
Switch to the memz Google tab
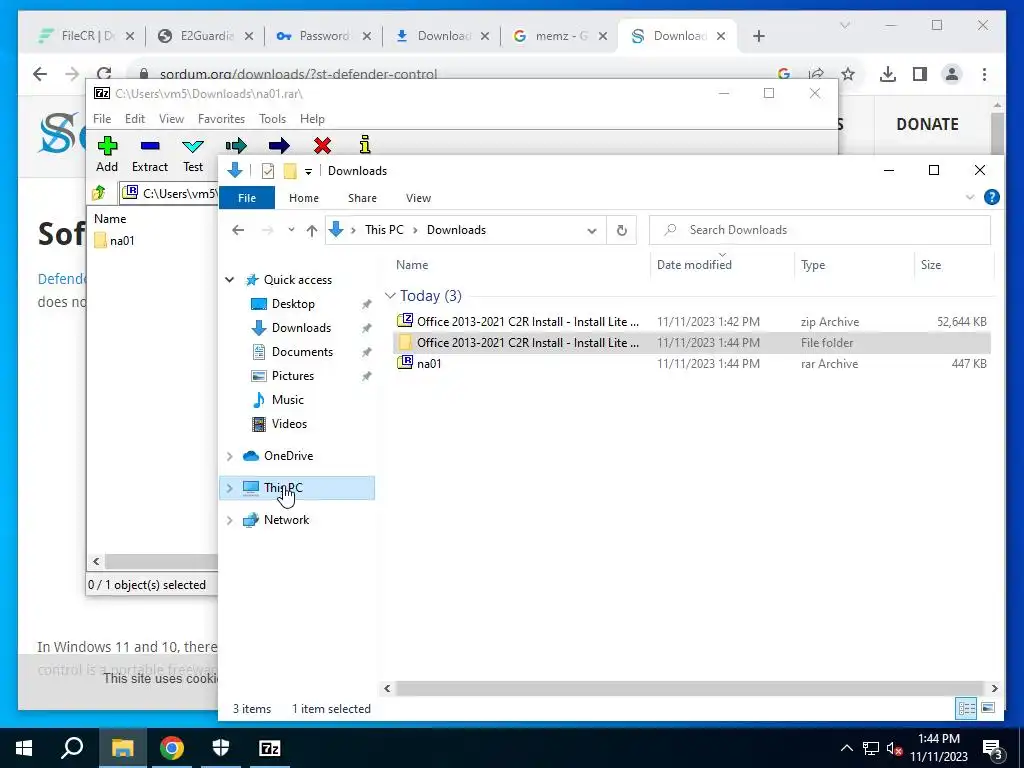pos(560,36)
